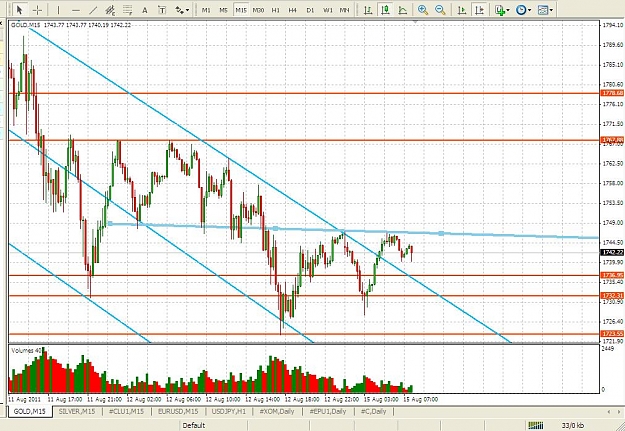This screenshot has width=625, height=431.
Task: Click the Default profile in status bar
Action: [194, 425]
